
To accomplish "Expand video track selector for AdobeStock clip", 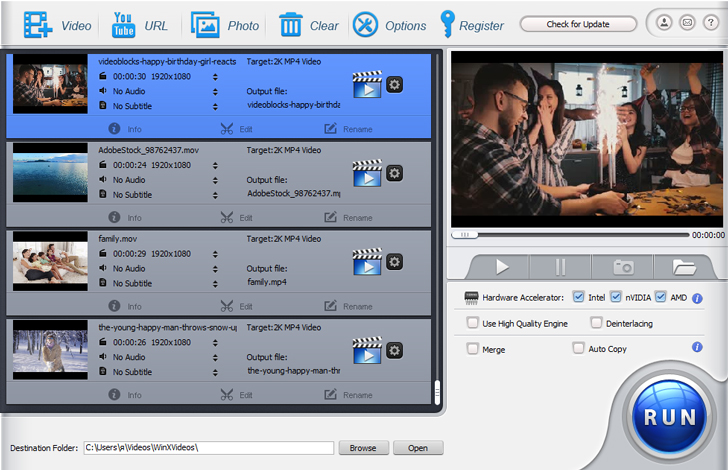I will point(215,166).
